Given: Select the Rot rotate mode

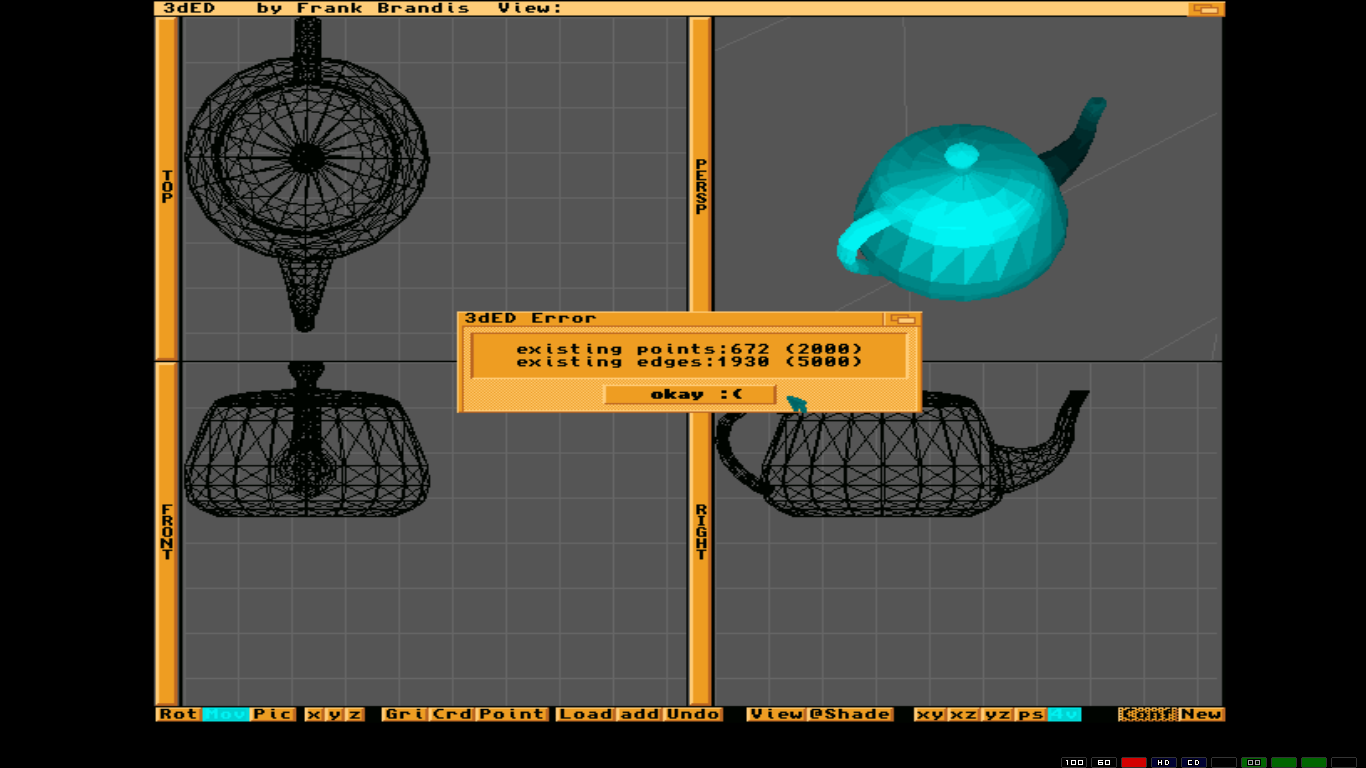Looking at the screenshot, I should click(178, 714).
